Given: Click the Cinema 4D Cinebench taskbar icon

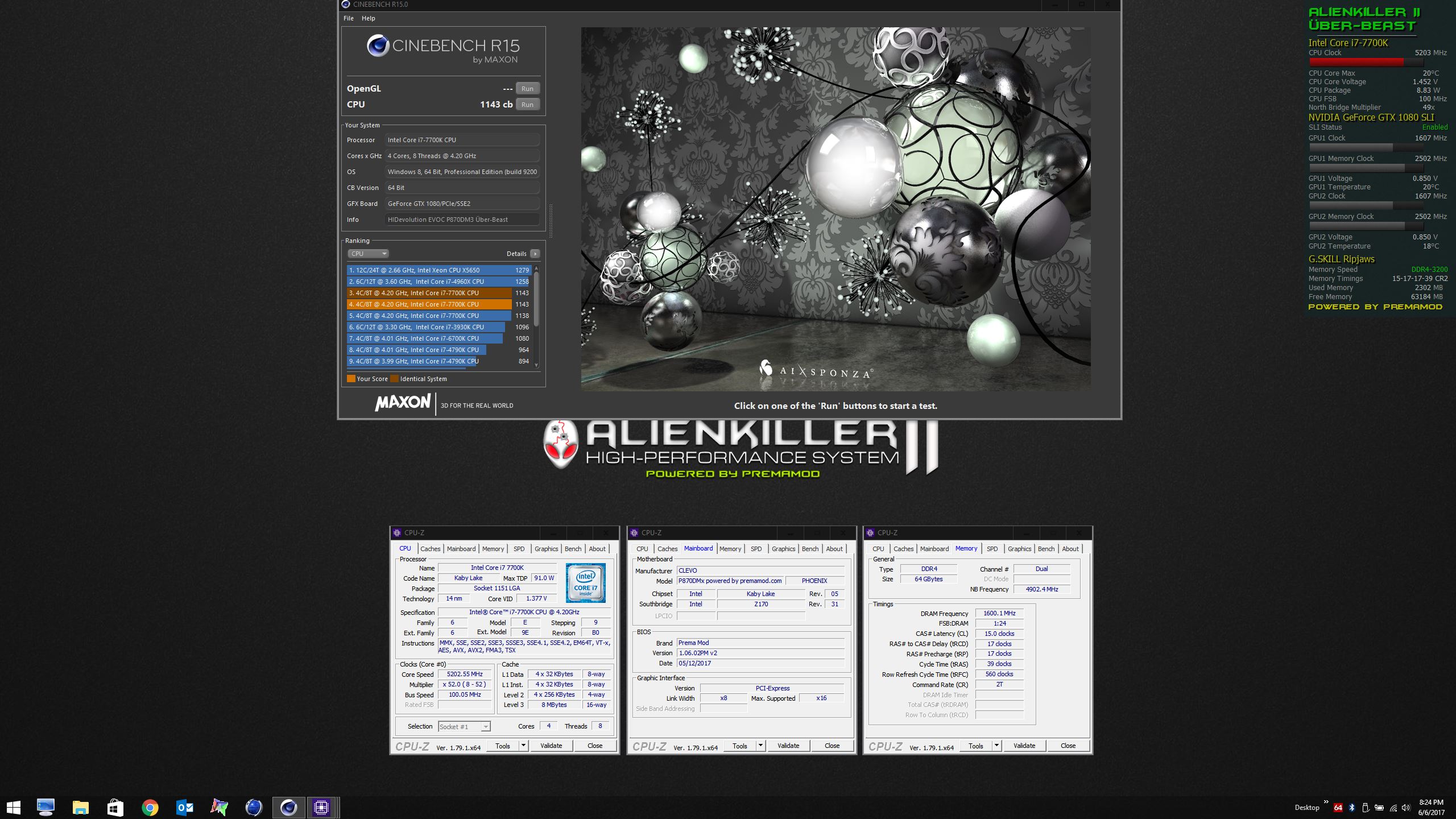Looking at the screenshot, I should pyautogui.click(x=288, y=807).
